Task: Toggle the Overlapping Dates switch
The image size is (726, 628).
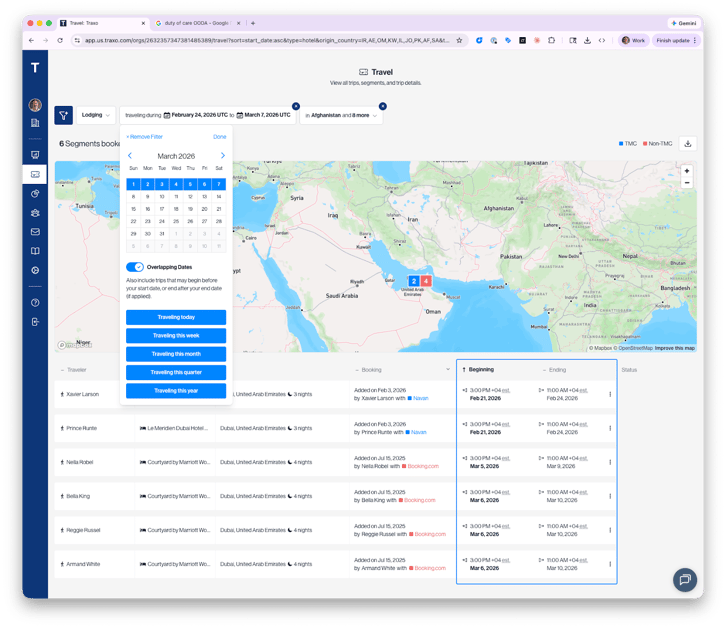Action: pos(135,267)
